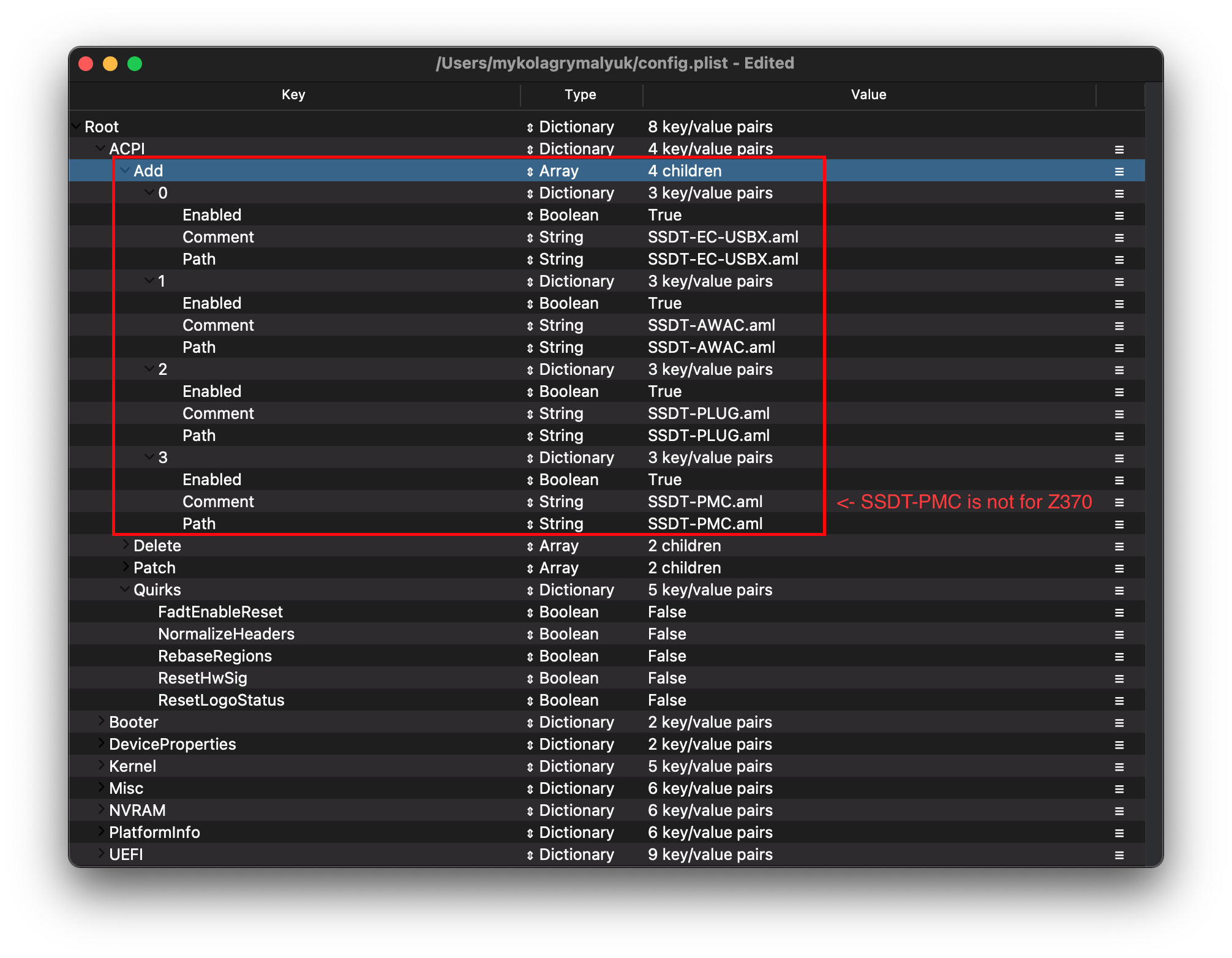Click the Key column header
Image resolution: width=1232 pixels, height=958 pixels.
pos(293,95)
